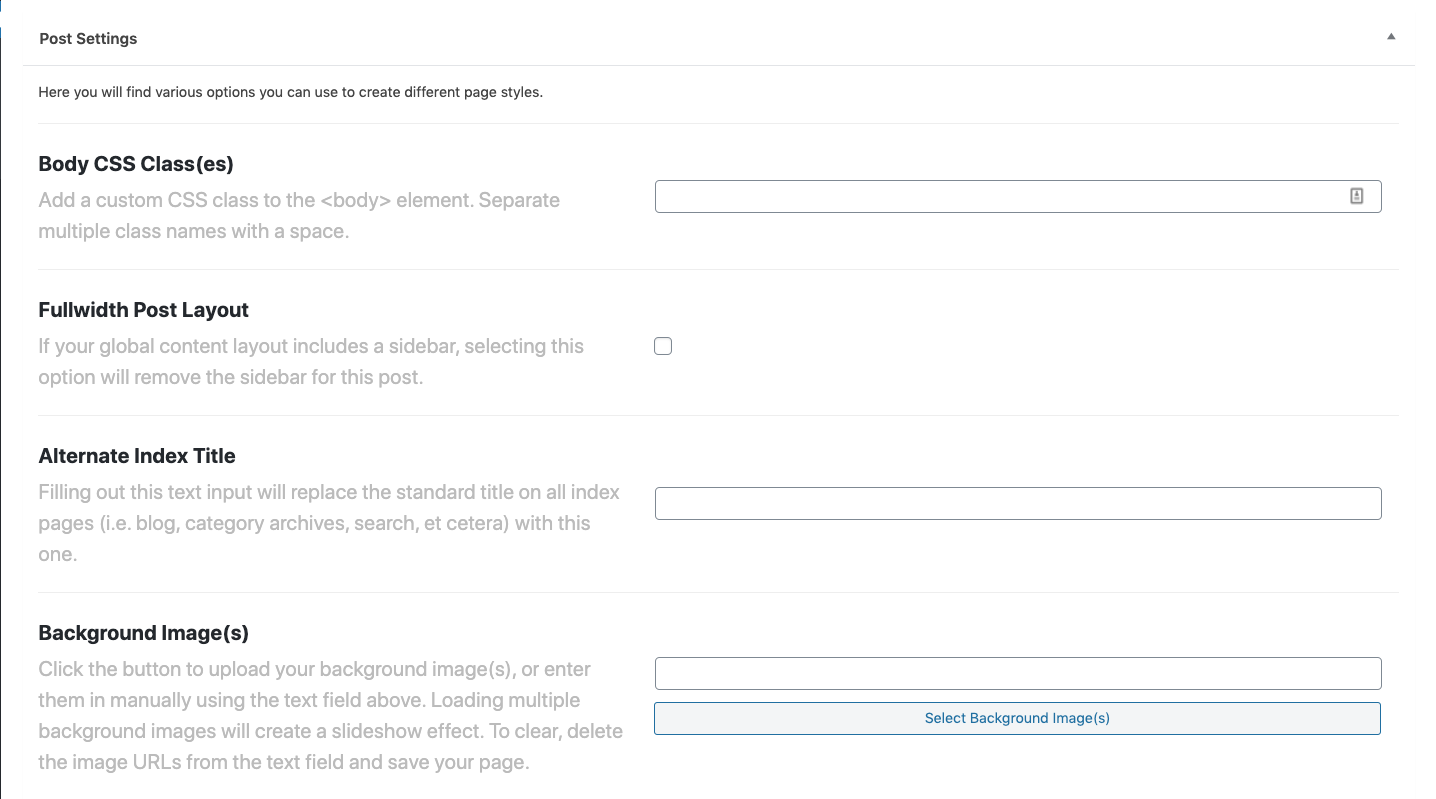Enable the Fullwidth Post Layout checkbox

pos(663,346)
